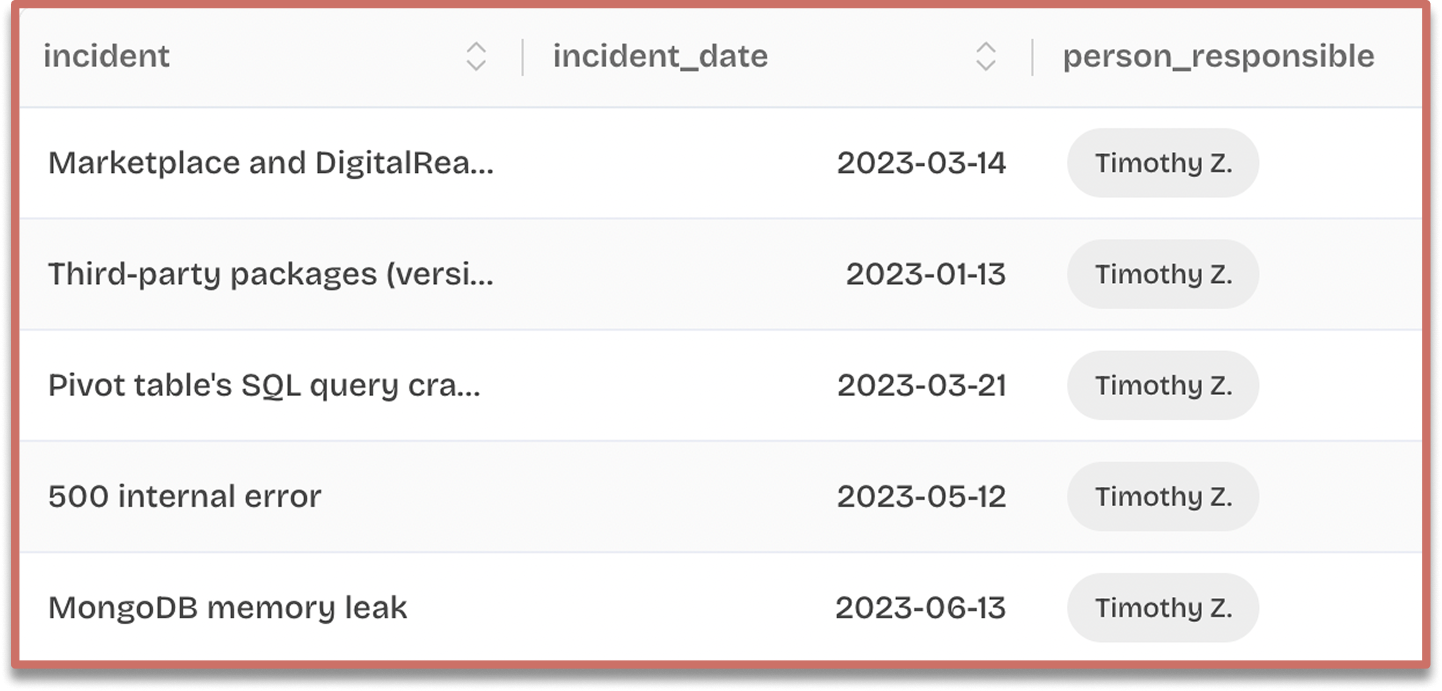Click sort icon in incident_date column header

coord(986,57)
